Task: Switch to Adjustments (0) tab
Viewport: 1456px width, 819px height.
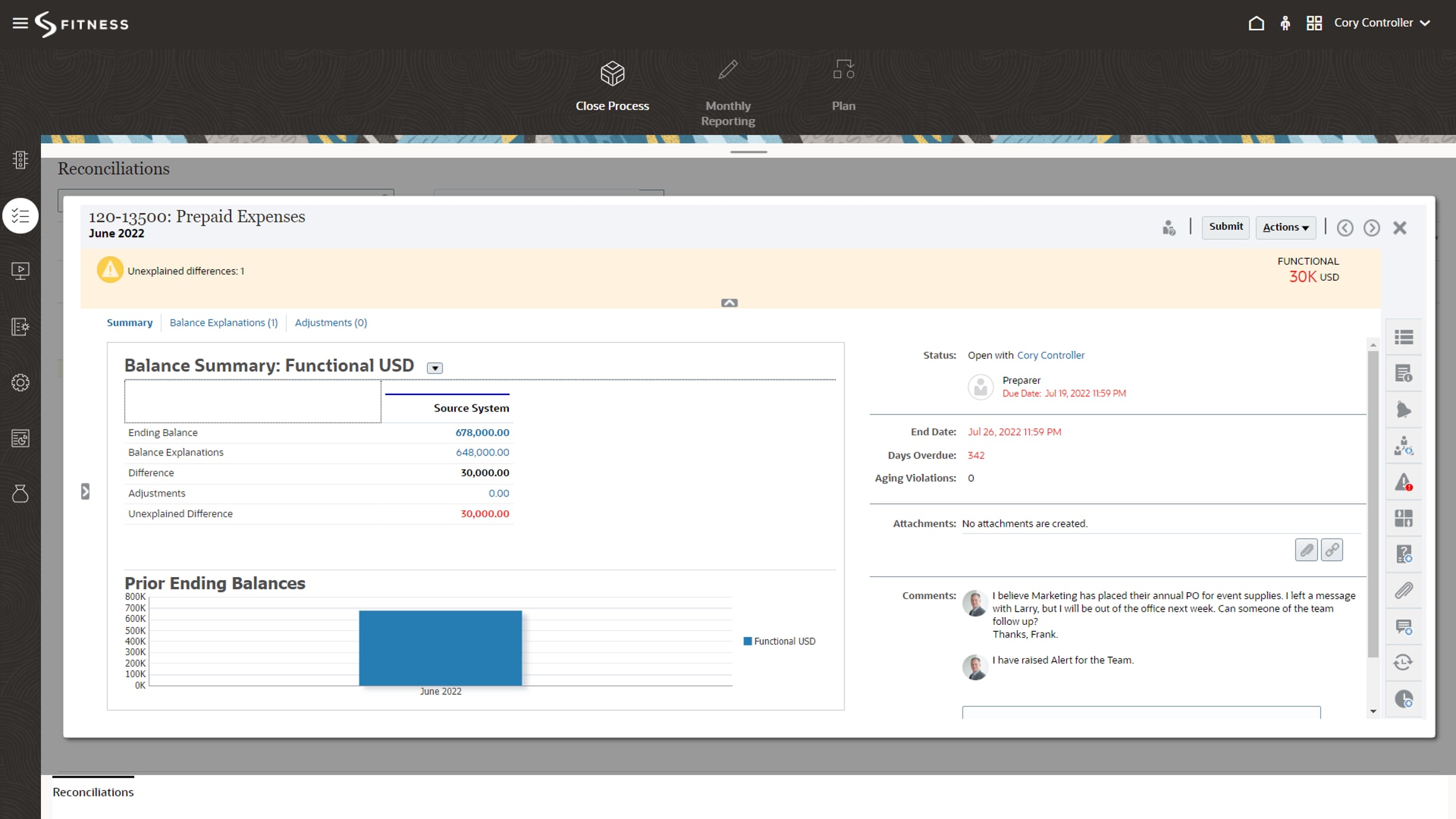Action: (331, 323)
